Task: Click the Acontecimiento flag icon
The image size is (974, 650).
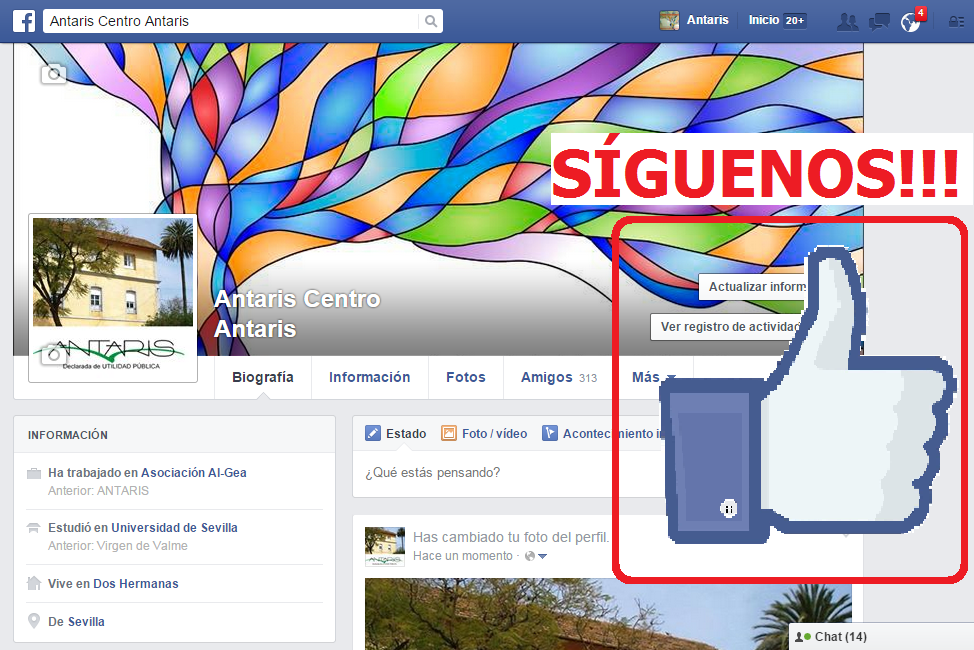Action: pyautogui.click(x=549, y=433)
